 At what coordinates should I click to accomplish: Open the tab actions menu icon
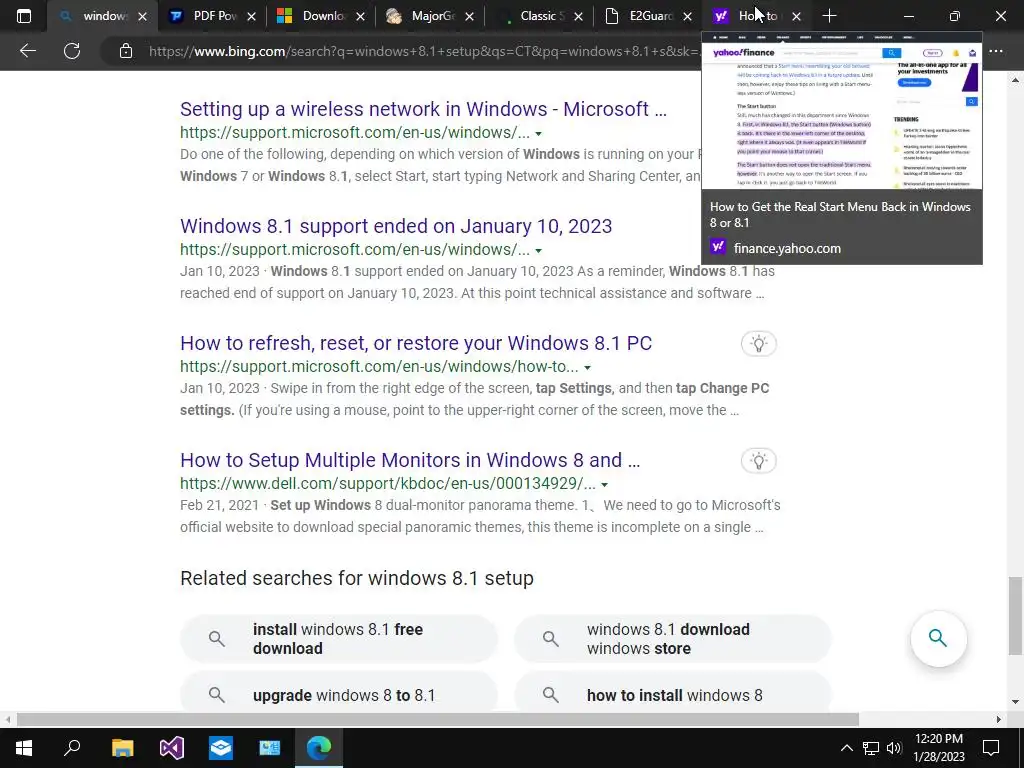pos(24,16)
